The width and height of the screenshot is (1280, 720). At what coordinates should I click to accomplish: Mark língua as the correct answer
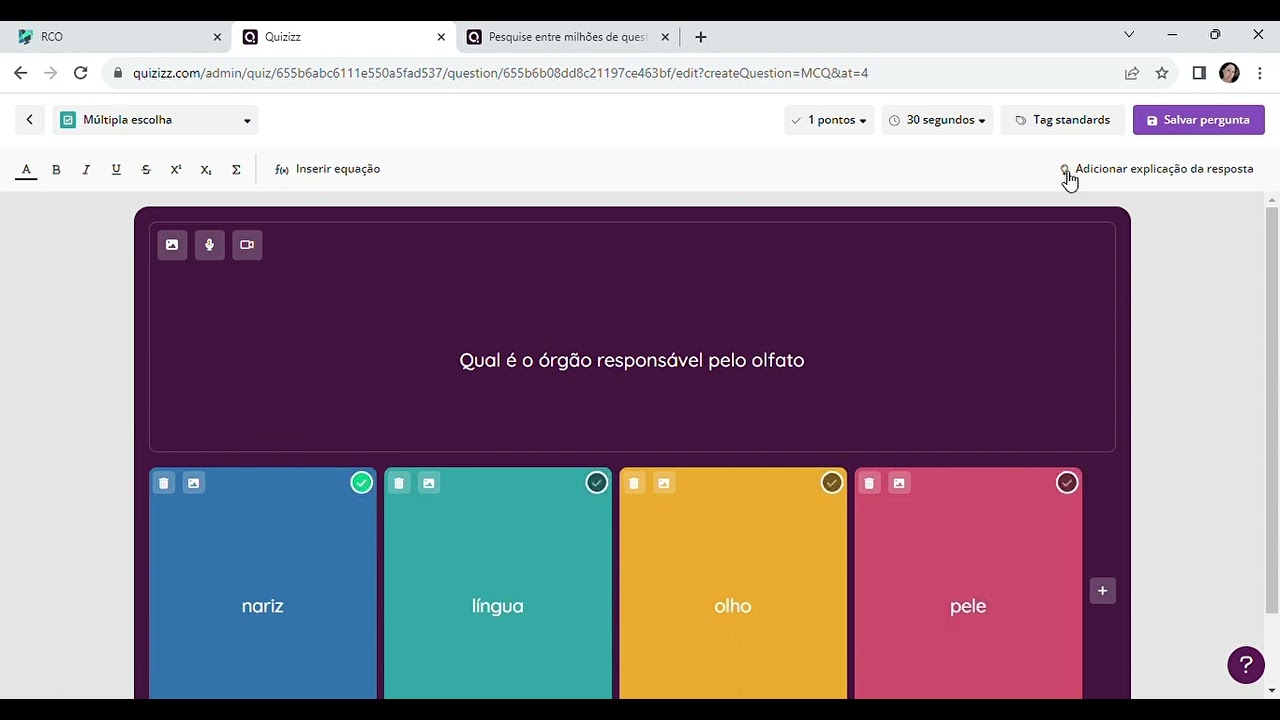tap(597, 483)
